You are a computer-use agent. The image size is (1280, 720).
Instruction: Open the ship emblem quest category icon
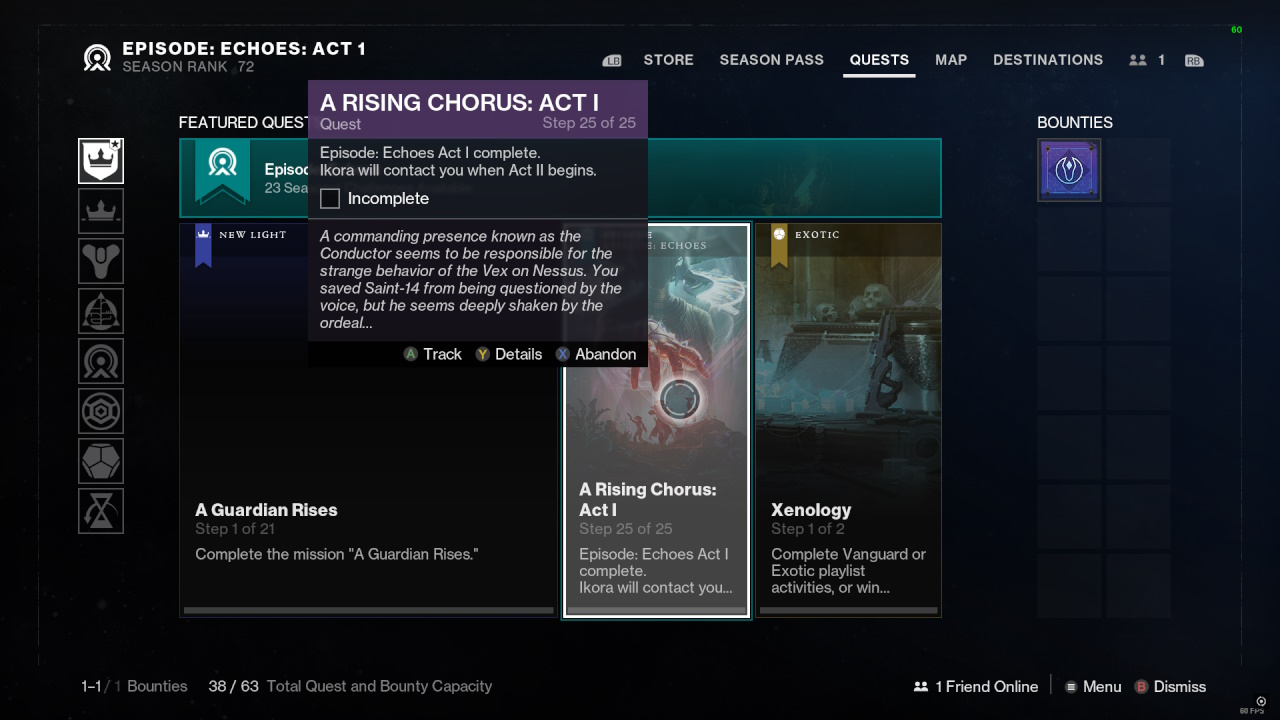[101, 311]
